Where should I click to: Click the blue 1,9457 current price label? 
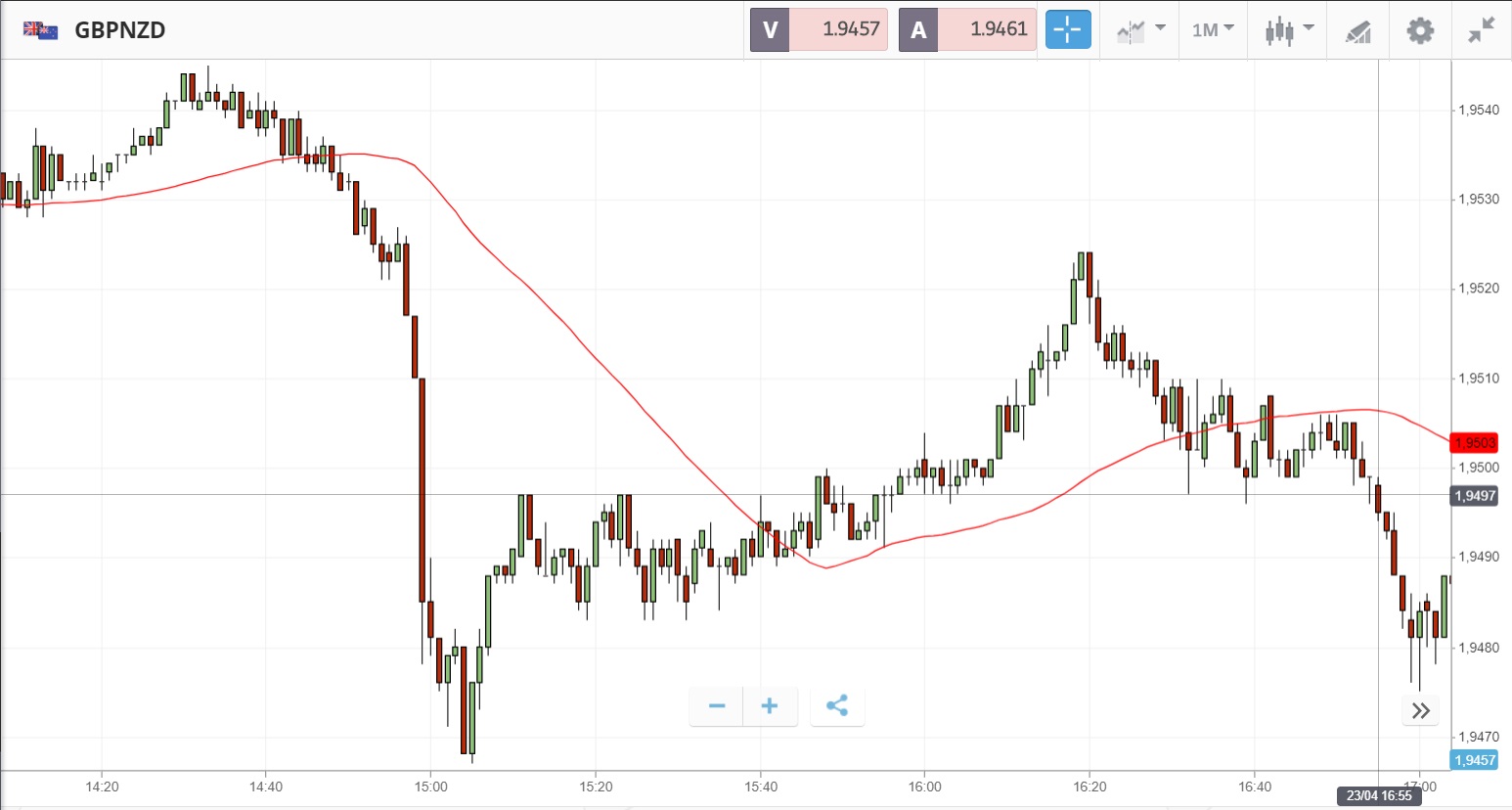tap(1475, 760)
